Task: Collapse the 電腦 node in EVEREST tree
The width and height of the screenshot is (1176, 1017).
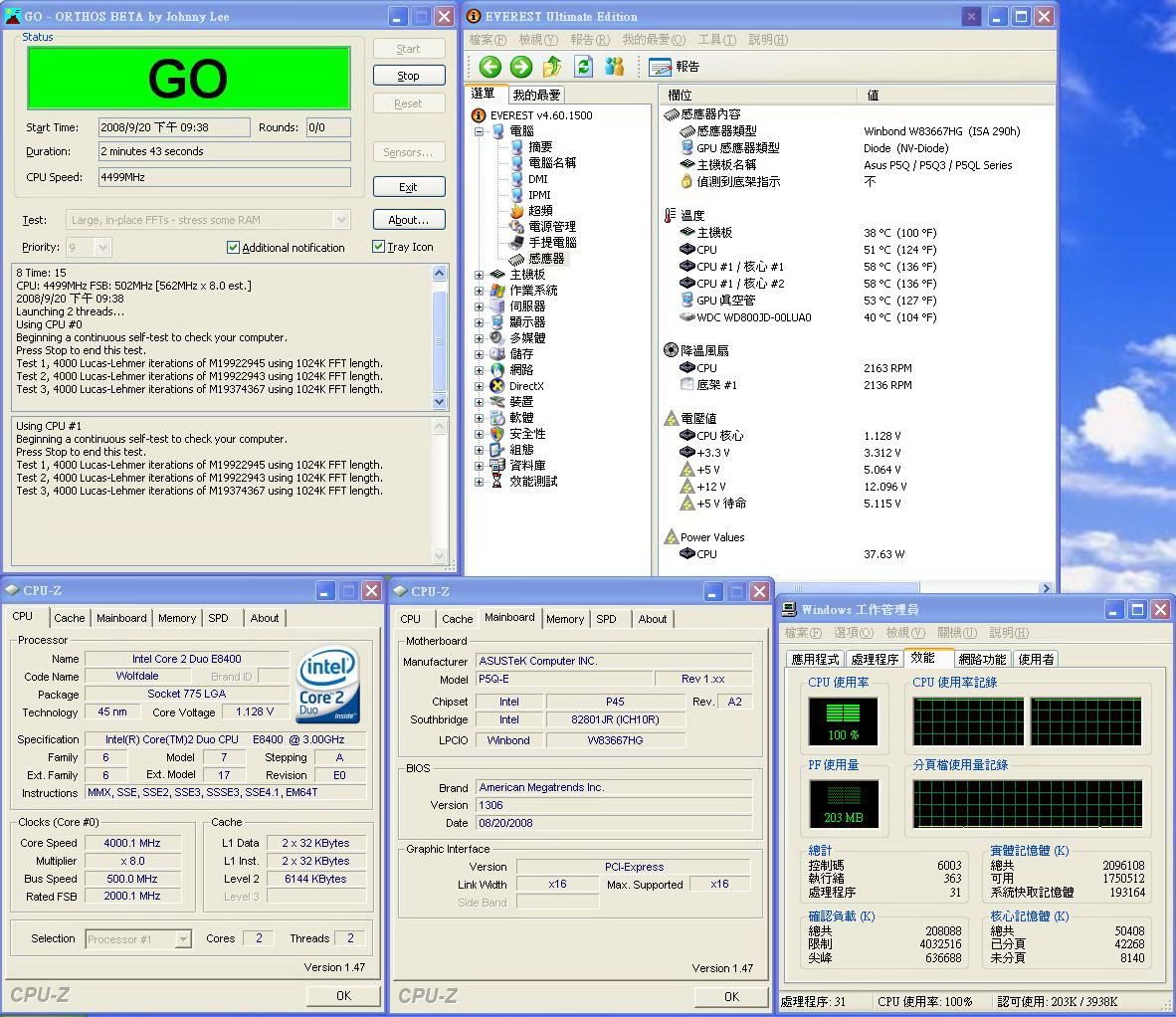Action: click(479, 131)
